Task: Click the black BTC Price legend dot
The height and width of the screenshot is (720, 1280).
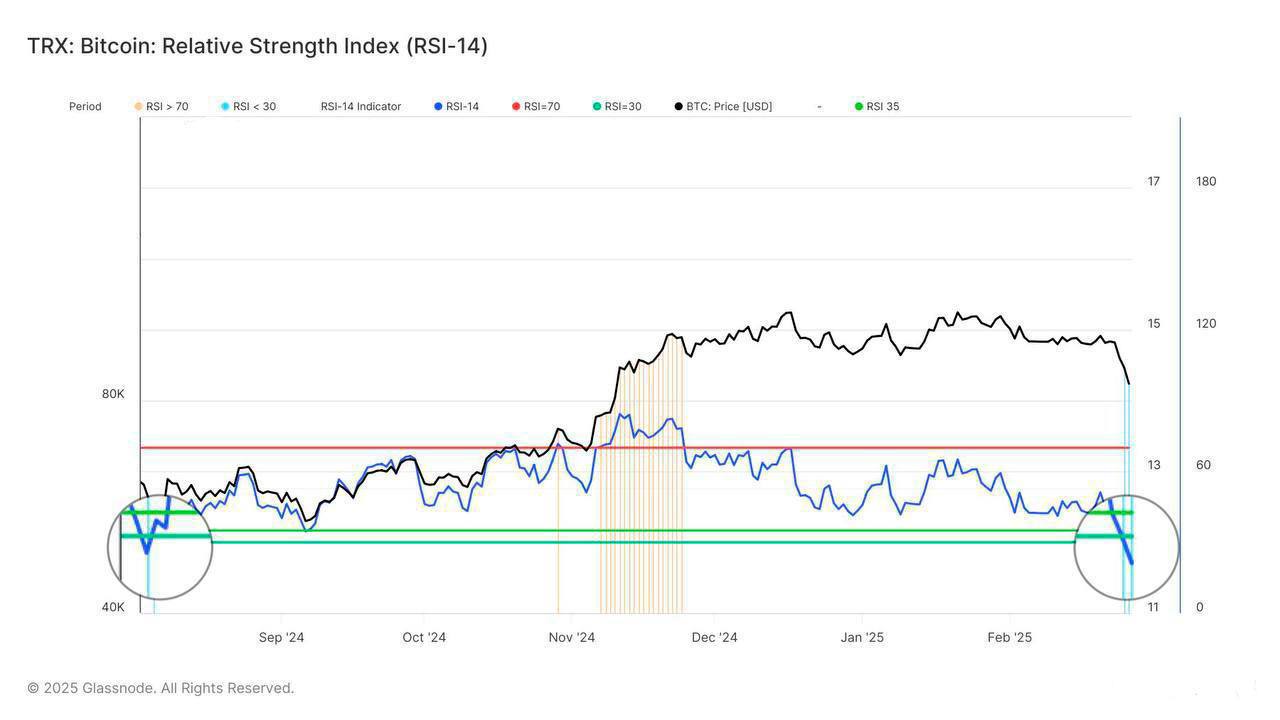Action: 678,107
